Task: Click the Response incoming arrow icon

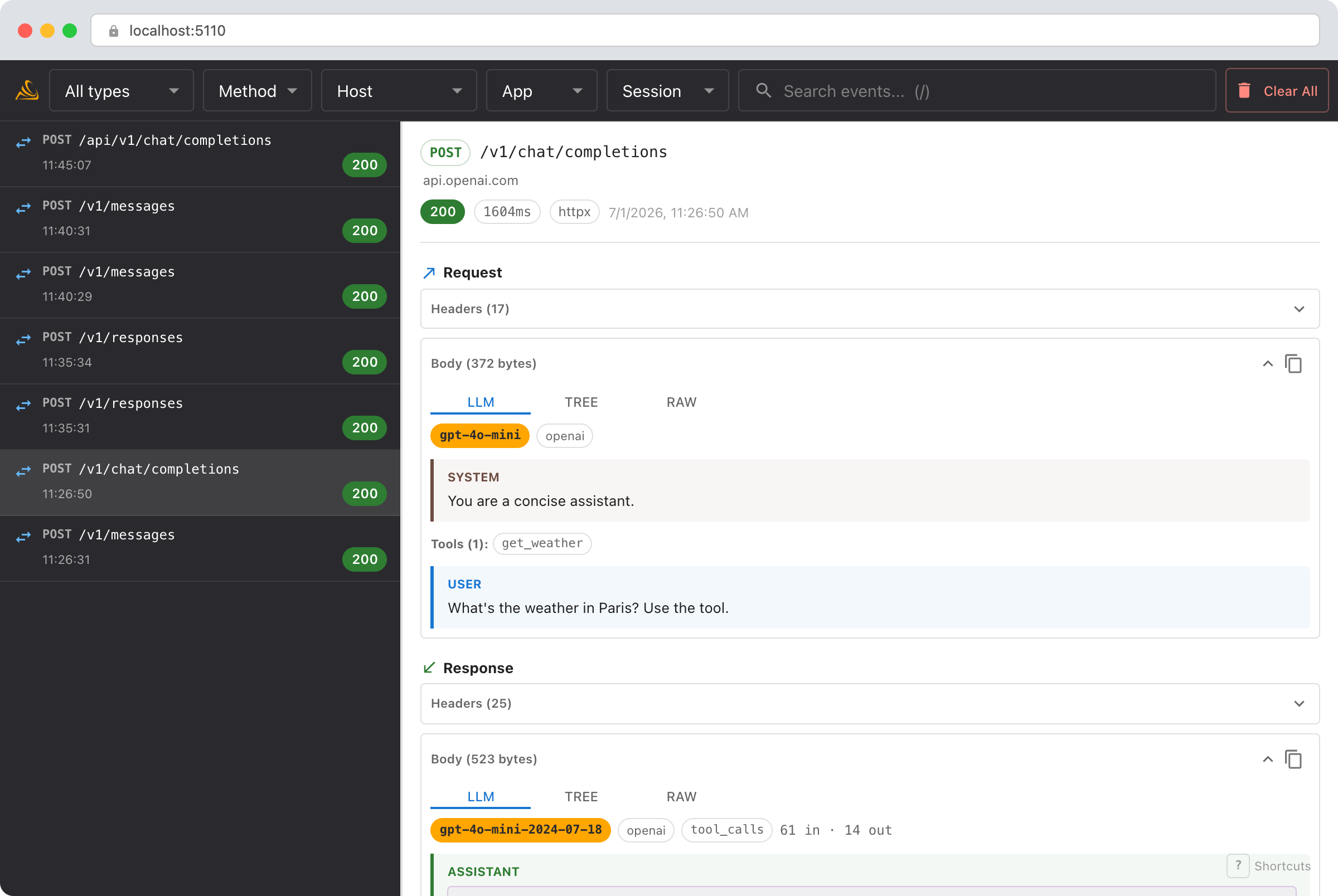Action: pos(429,668)
